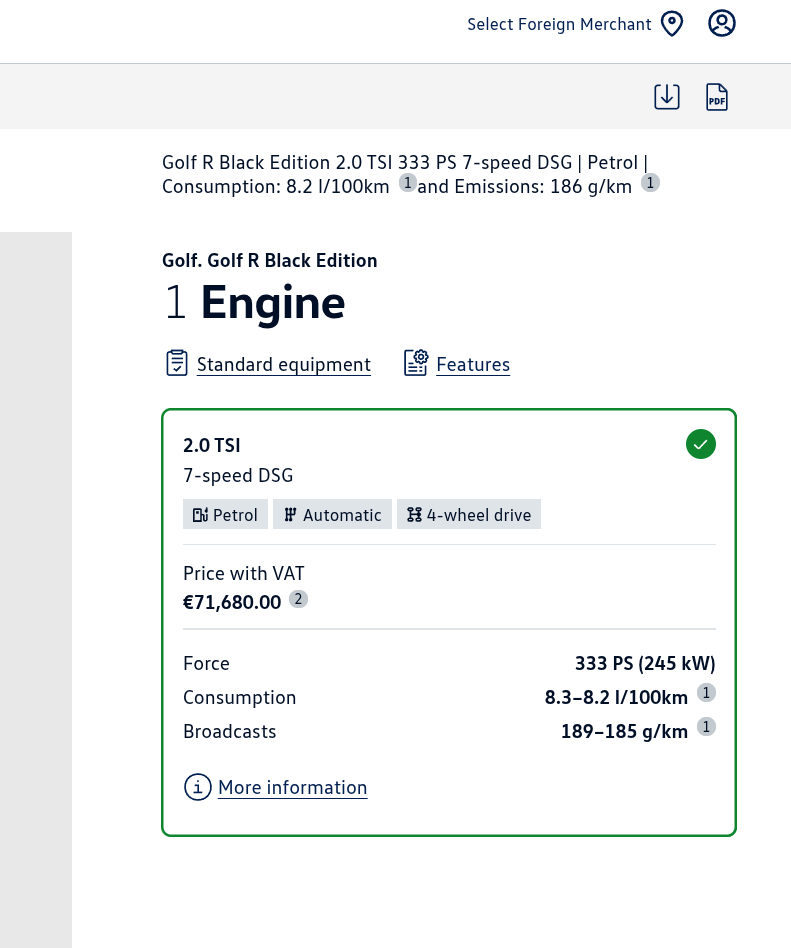Click the gearshift icon in the Automatic tag

pos(290,515)
